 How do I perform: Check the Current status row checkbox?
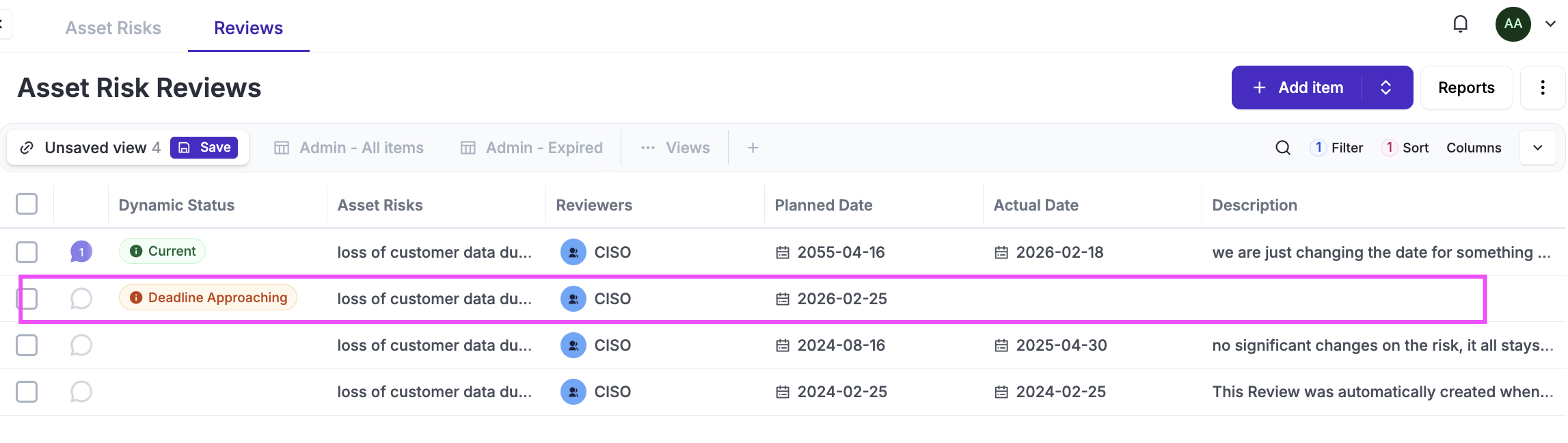coord(27,252)
